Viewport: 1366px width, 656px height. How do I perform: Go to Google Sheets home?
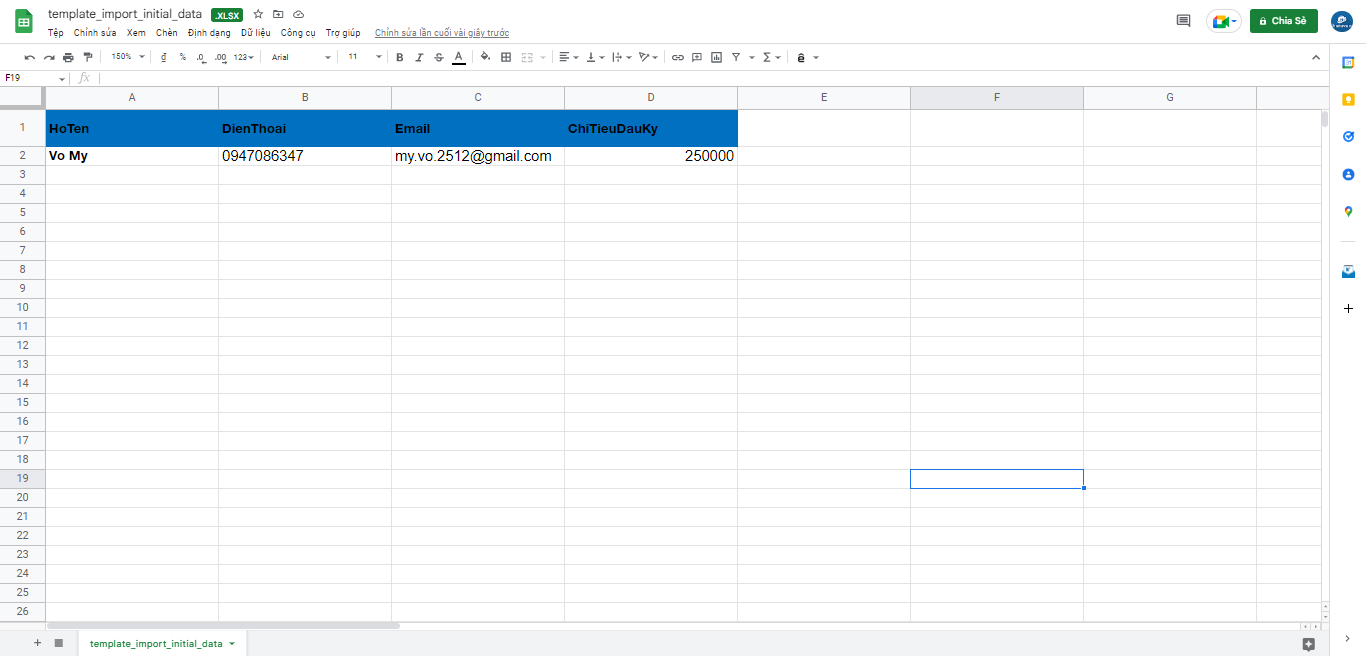24,21
